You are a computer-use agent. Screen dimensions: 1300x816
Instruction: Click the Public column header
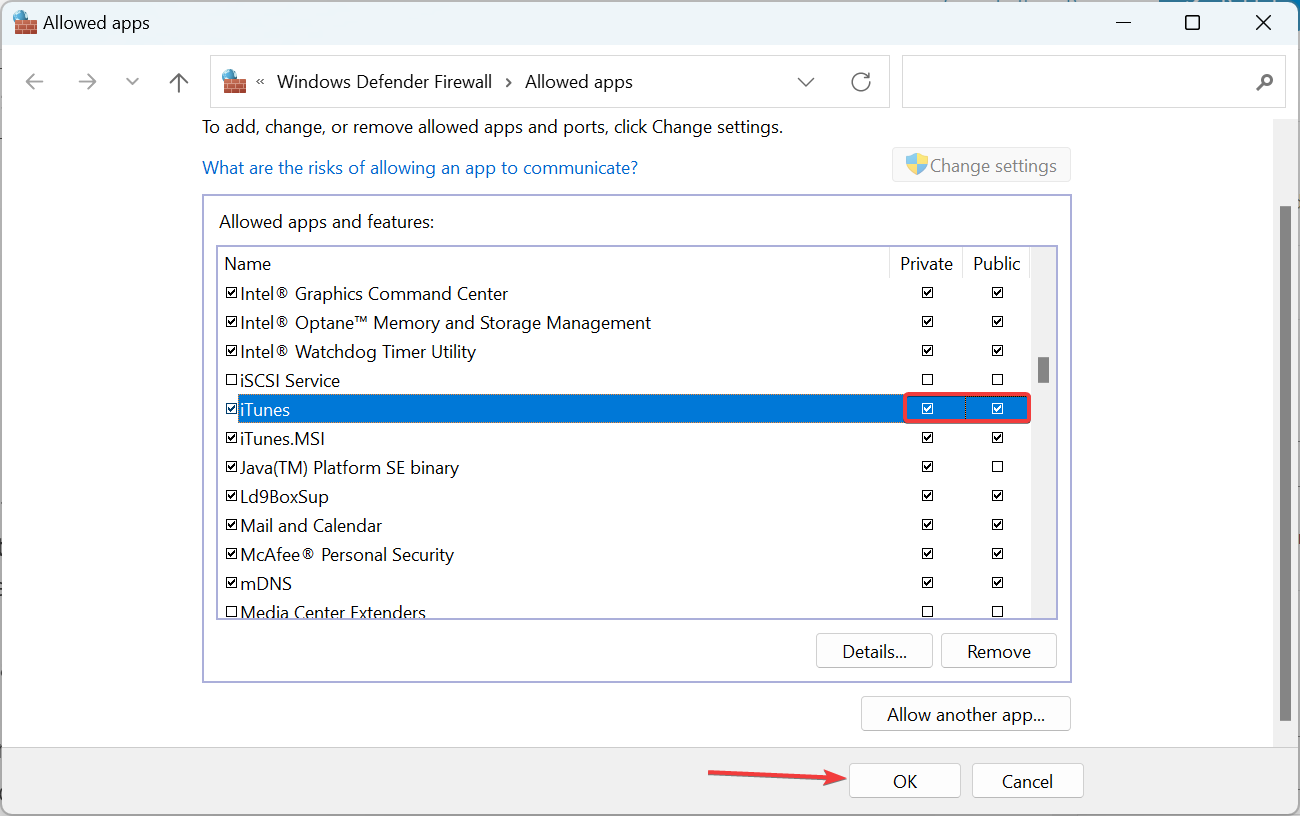click(996, 264)
